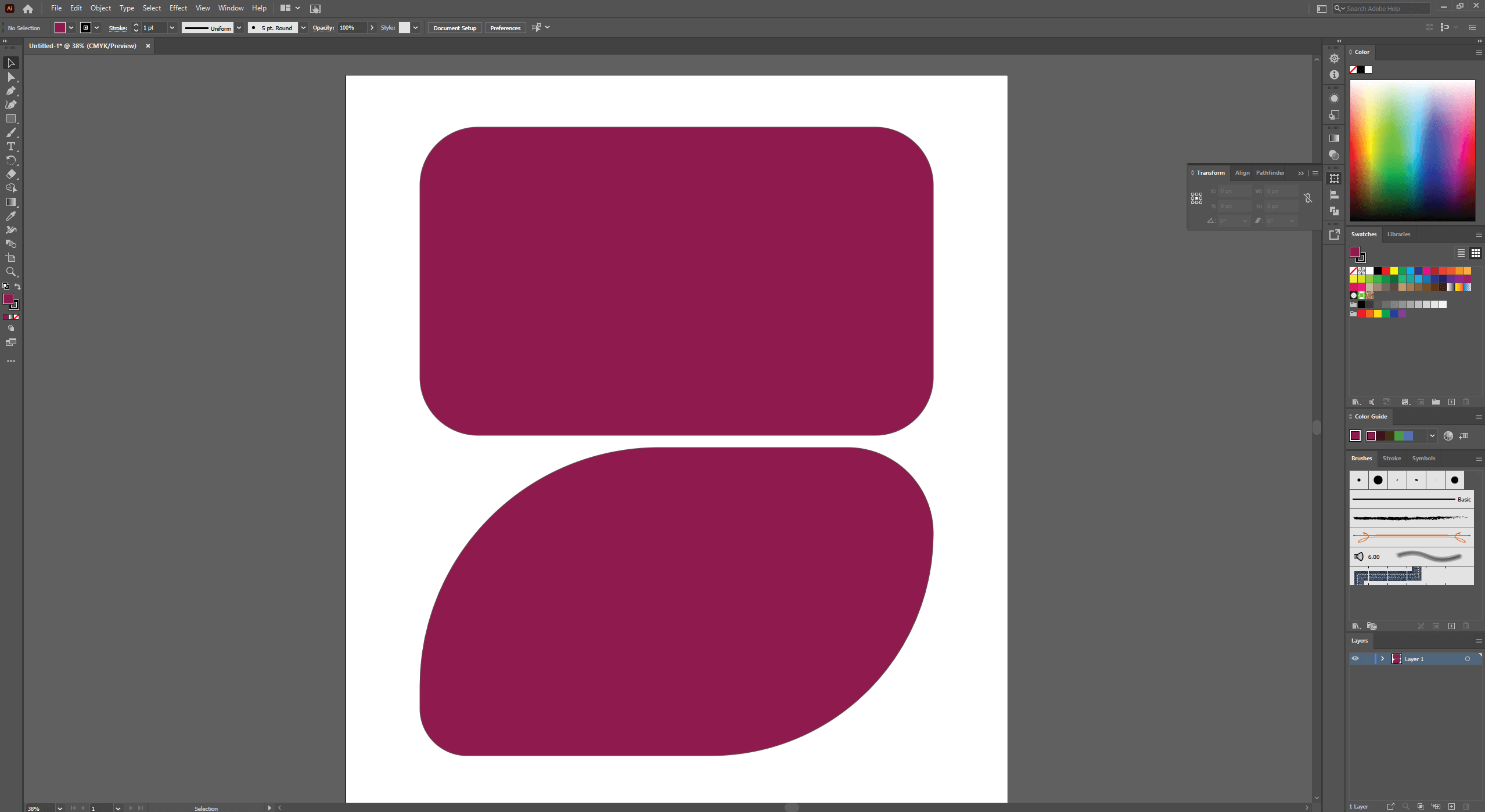
Task: Open Document Setup
Action: pyautogui.click(x=454, y=27)
